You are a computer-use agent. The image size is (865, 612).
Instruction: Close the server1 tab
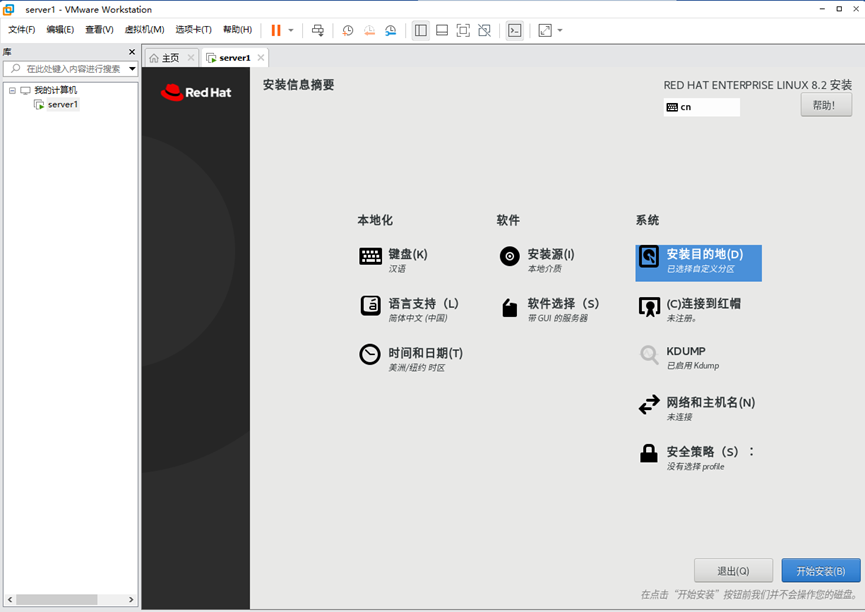[x=261, y=57]
